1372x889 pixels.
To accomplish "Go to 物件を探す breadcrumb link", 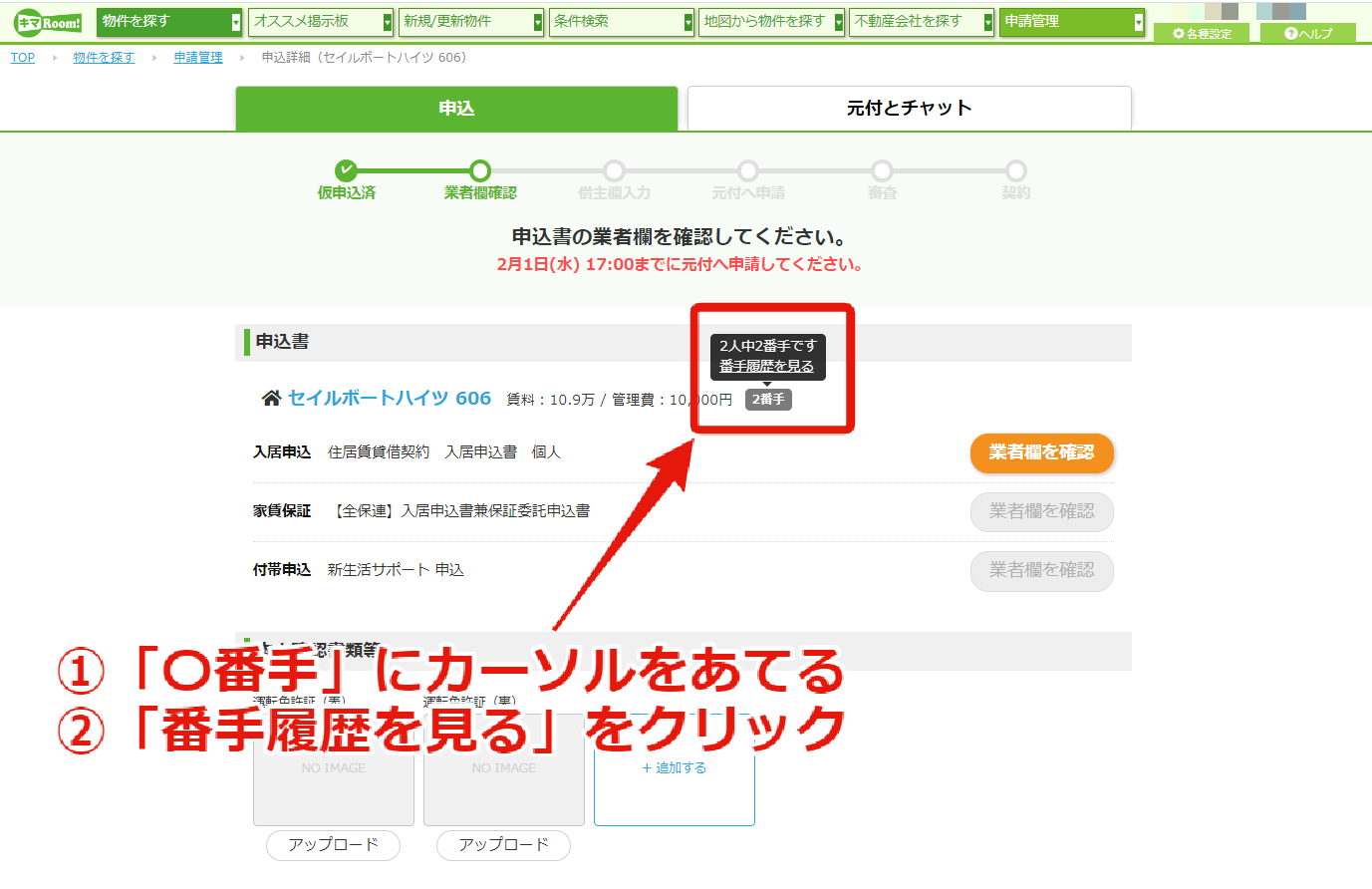I will coord(104,58).
